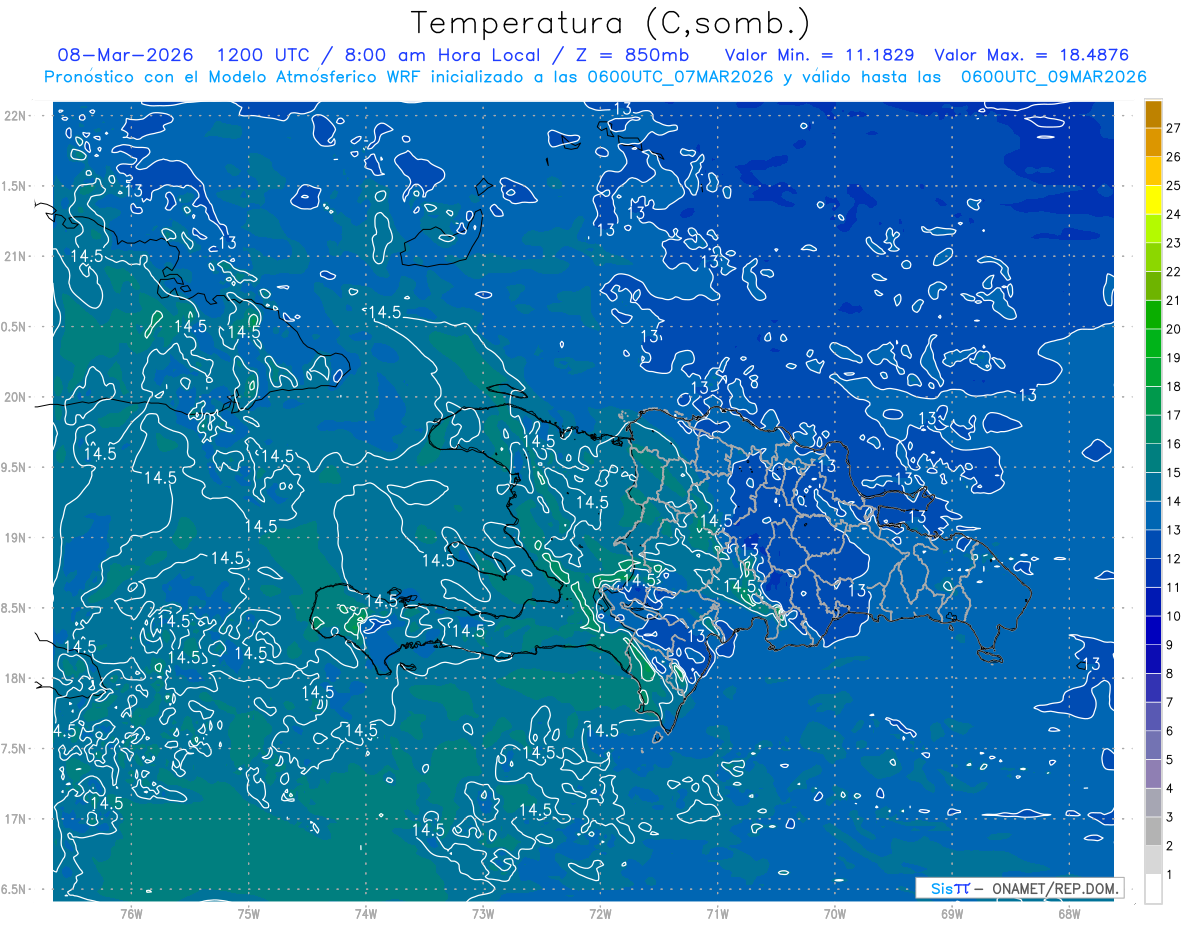This screenshot has width=1200, height=927.
Task: Select the '0600UTC_07MAR2026' initialization time
Action: (x=680, y=77)
